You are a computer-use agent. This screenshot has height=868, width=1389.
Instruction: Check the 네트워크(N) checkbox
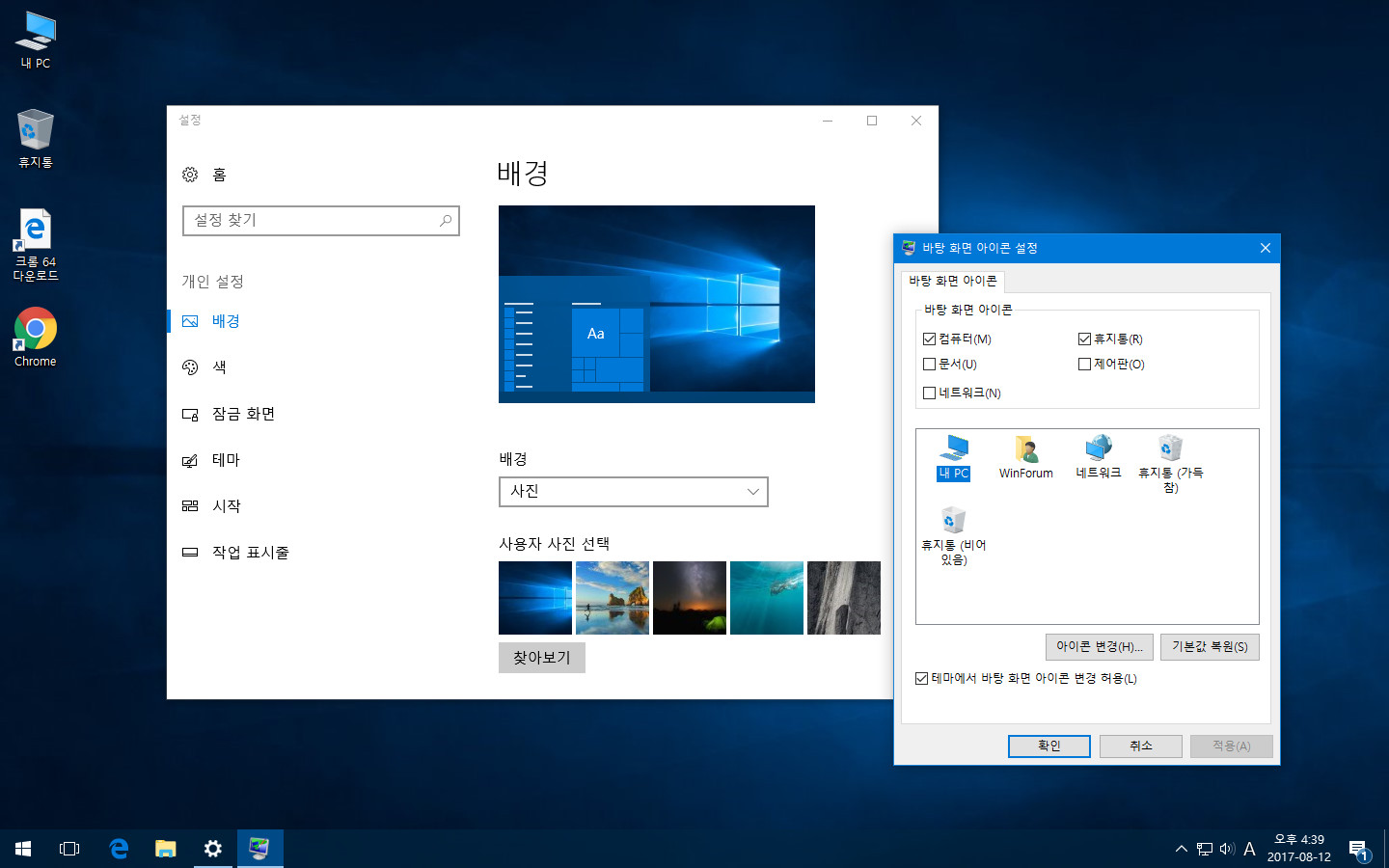tap(930, 393)
